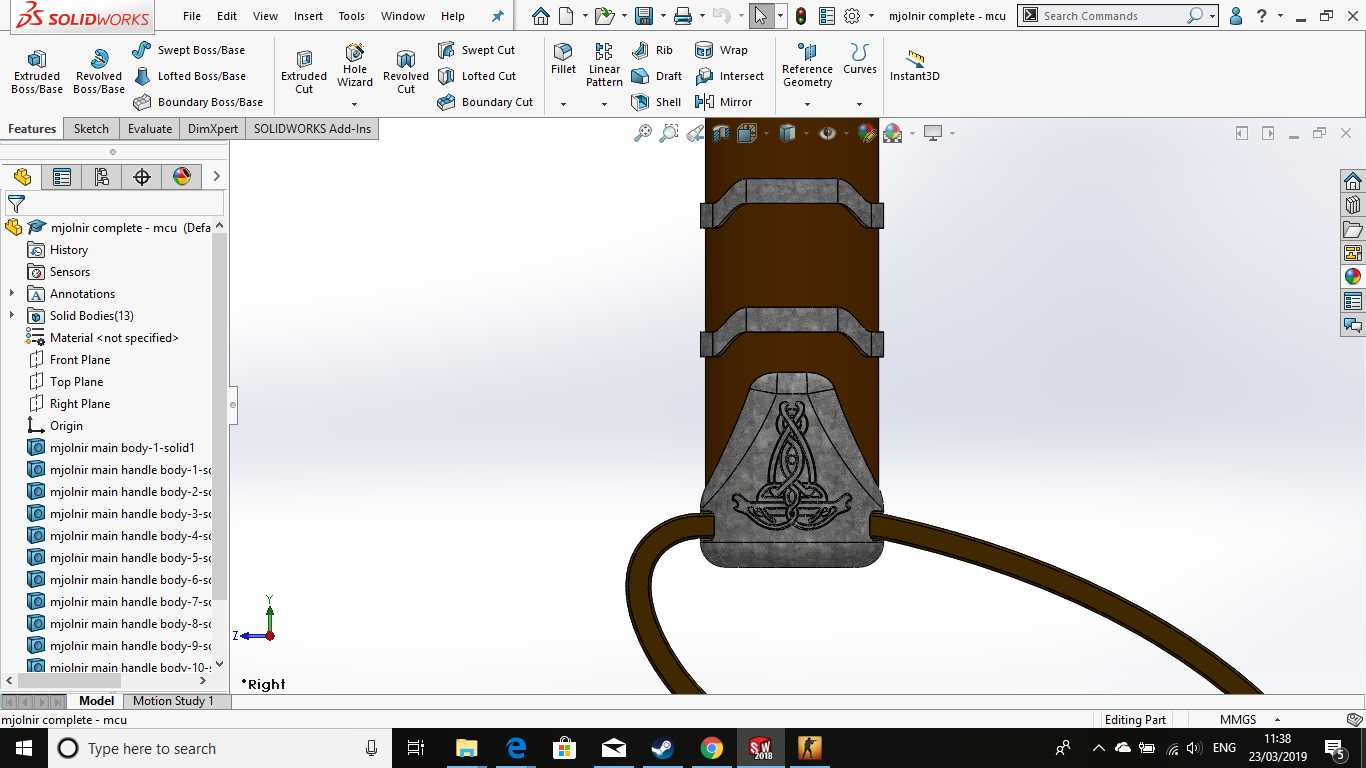This screenshot has height=768, width=1366.
Task: Open the File Properties icon in the title bar
Action: tap(827, 16)
